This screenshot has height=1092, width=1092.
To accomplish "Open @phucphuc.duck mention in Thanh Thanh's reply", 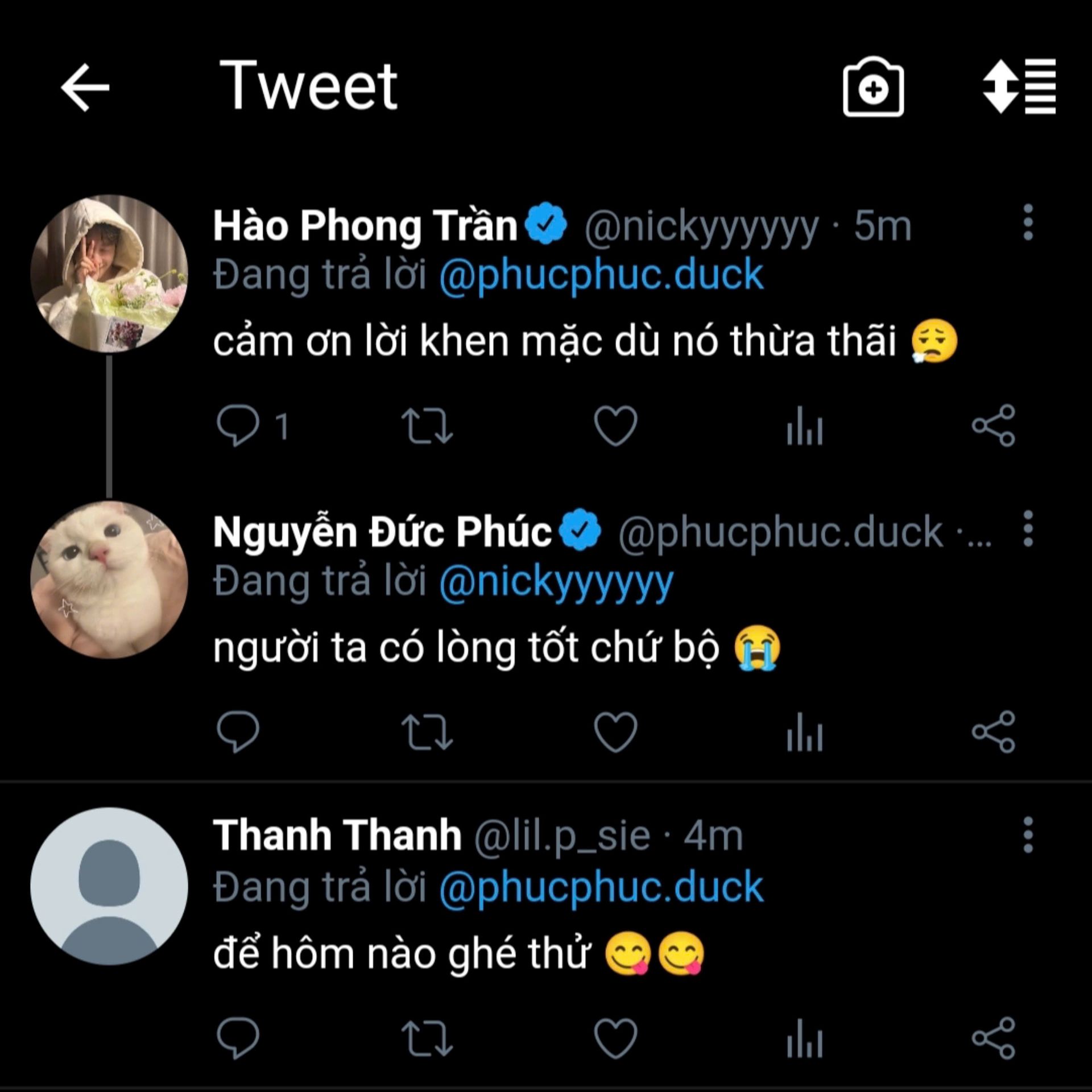I will [601, 887].
